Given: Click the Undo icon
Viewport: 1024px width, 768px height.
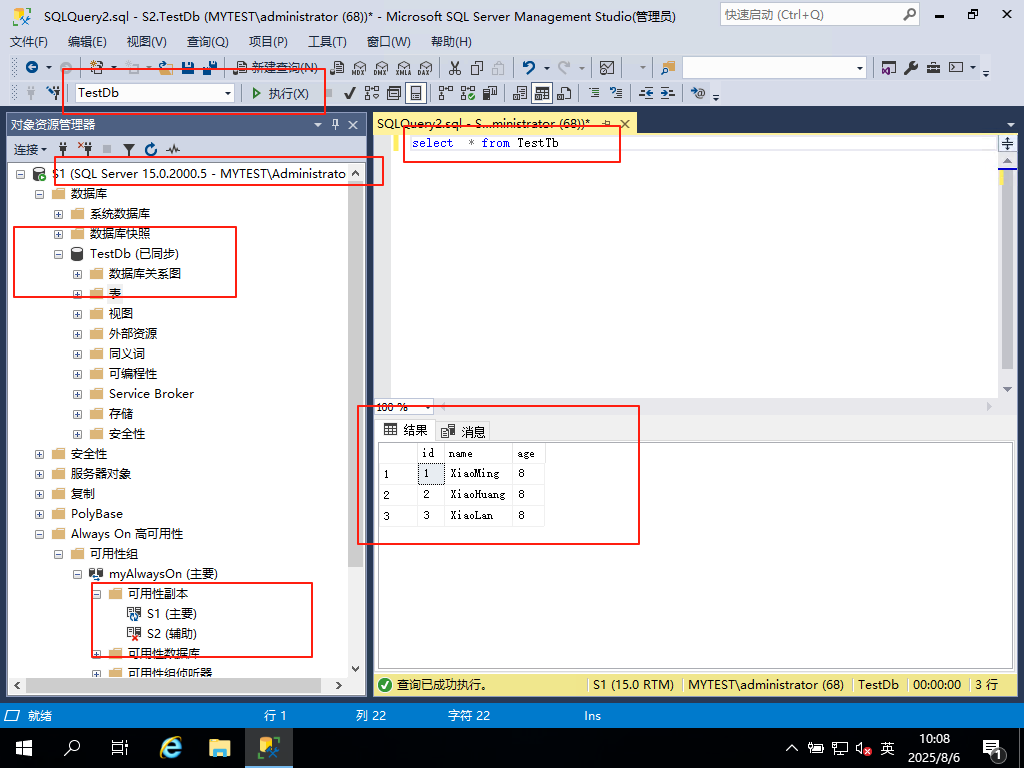Looking at the screenshot, I should coord(529,67).
